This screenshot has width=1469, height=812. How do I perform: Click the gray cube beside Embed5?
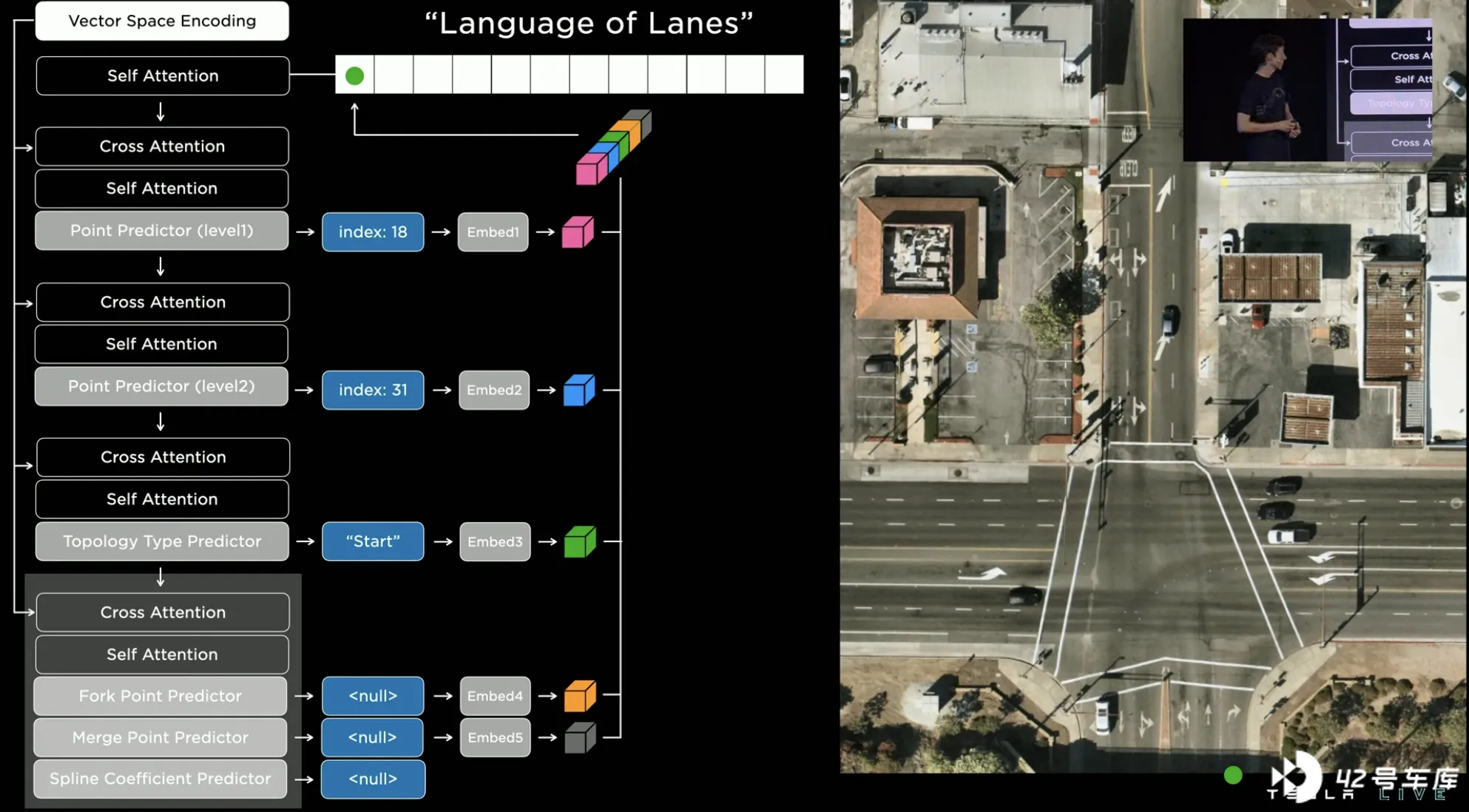[x=580, y=737]
